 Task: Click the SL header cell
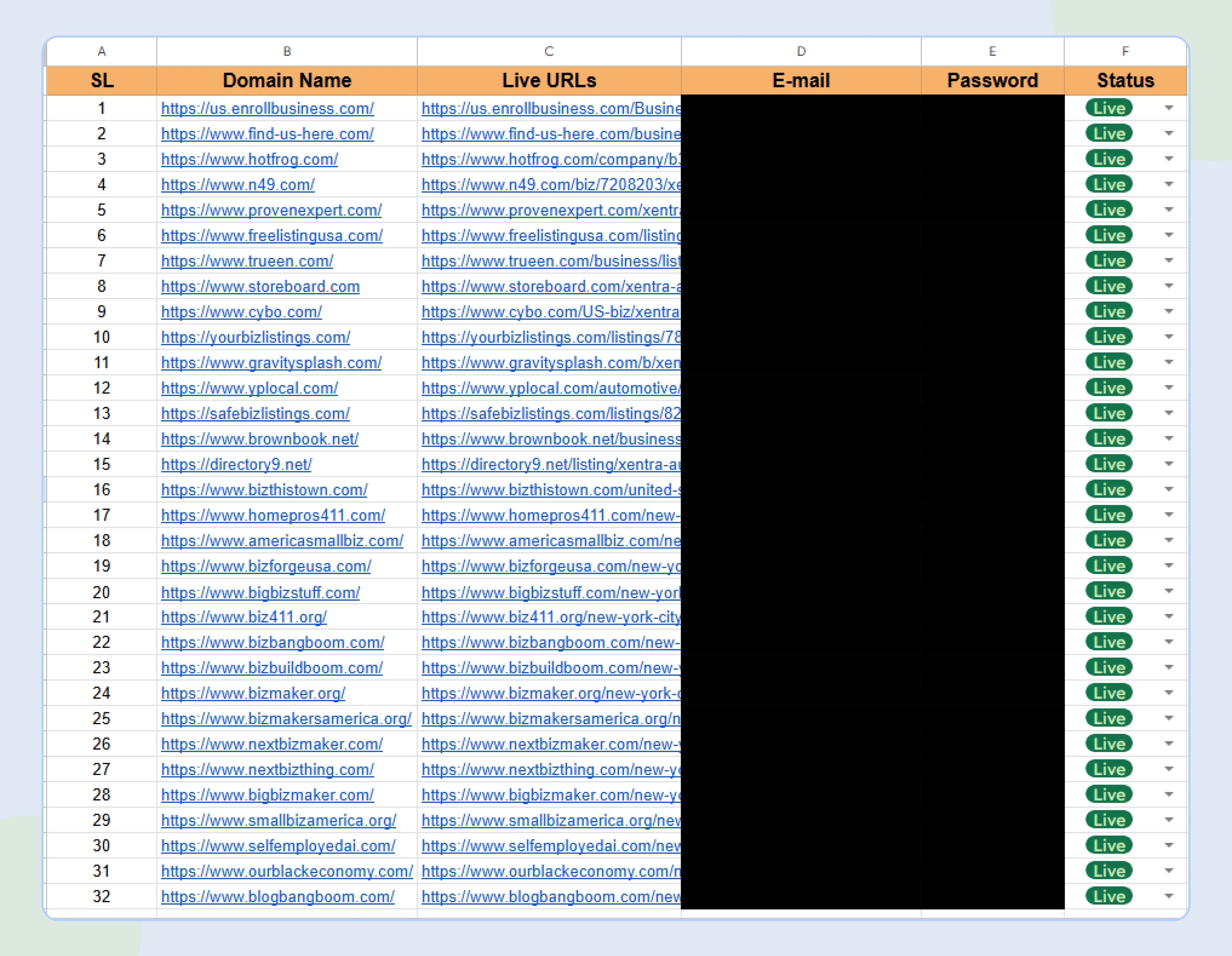(101, 81)
